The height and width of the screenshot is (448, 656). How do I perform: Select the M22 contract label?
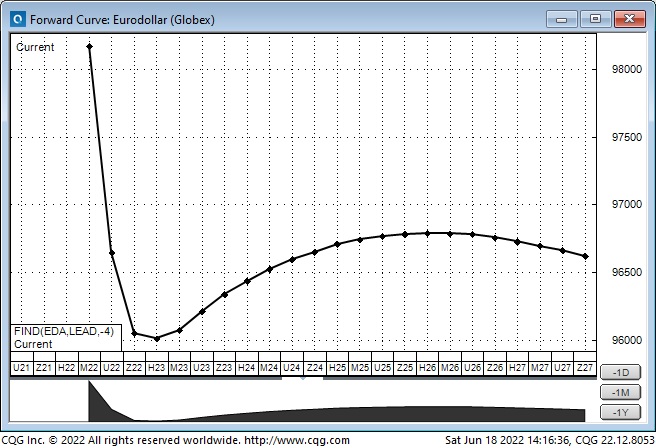89,368
